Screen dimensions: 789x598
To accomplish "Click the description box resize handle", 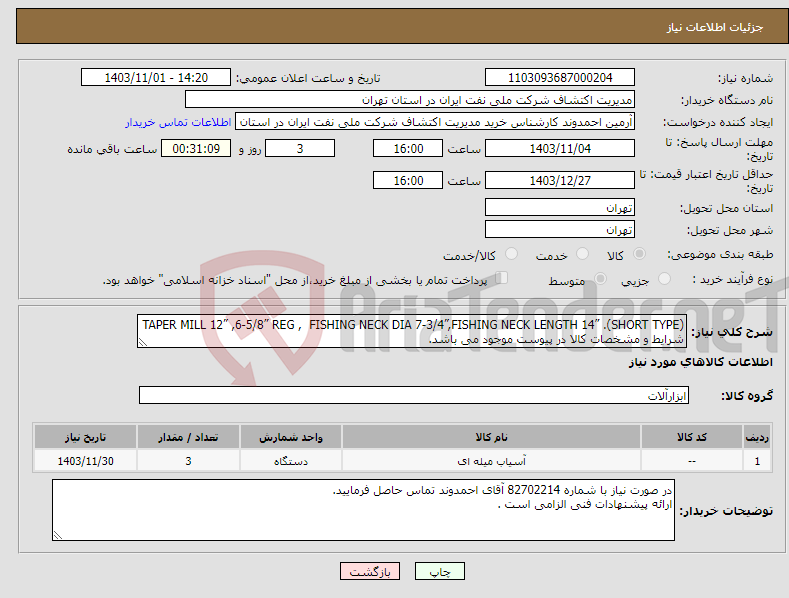I will pyautogui.click(x=143, y=342).
